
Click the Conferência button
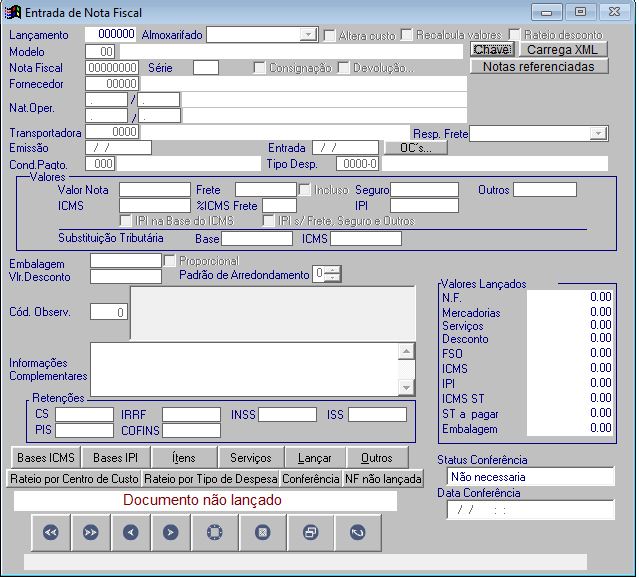coord(311,478)
